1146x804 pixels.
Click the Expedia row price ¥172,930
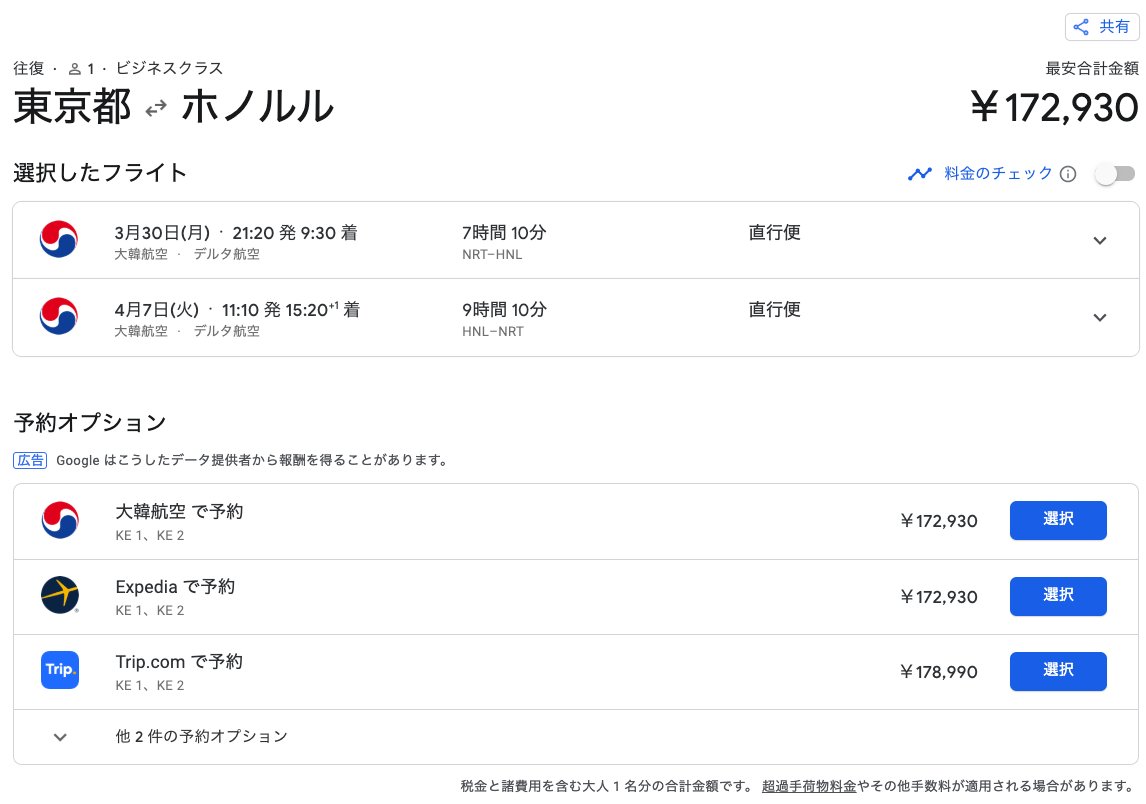tap(938, 597)
